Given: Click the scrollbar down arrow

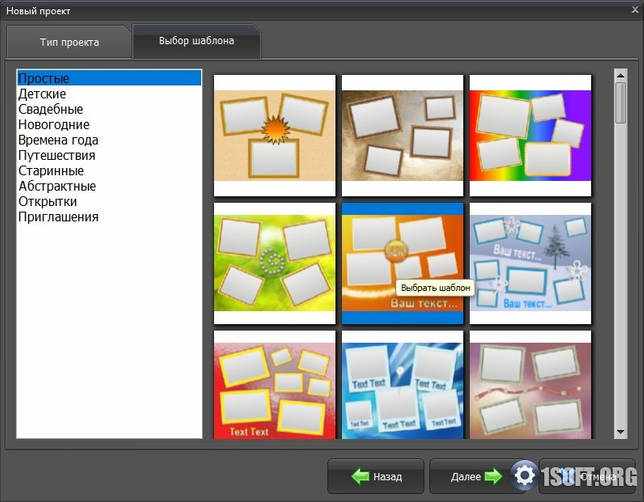Looking at the screenshot, I should 621,432.
